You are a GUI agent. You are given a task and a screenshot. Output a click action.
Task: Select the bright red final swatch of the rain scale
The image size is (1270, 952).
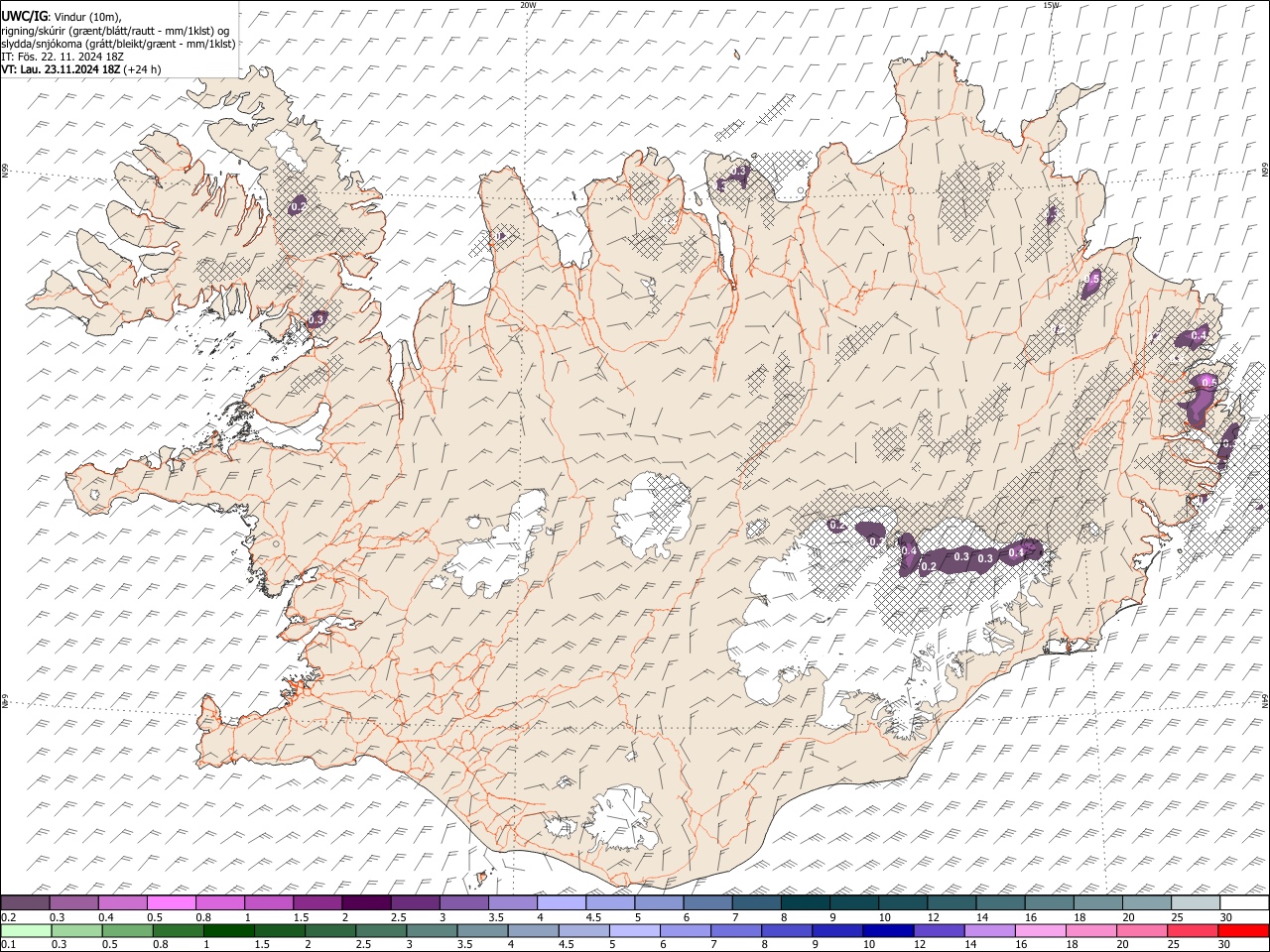1244,931
